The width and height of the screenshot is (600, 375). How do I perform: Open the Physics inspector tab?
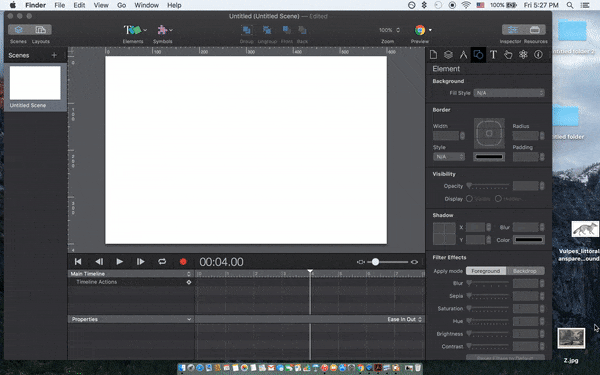[523, 55]
